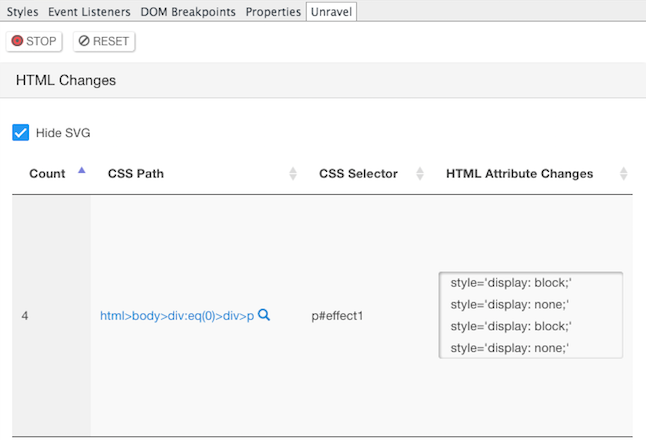Sort the CSS Selector column arrows
The image size is (646, 440).
coord(420,173)
